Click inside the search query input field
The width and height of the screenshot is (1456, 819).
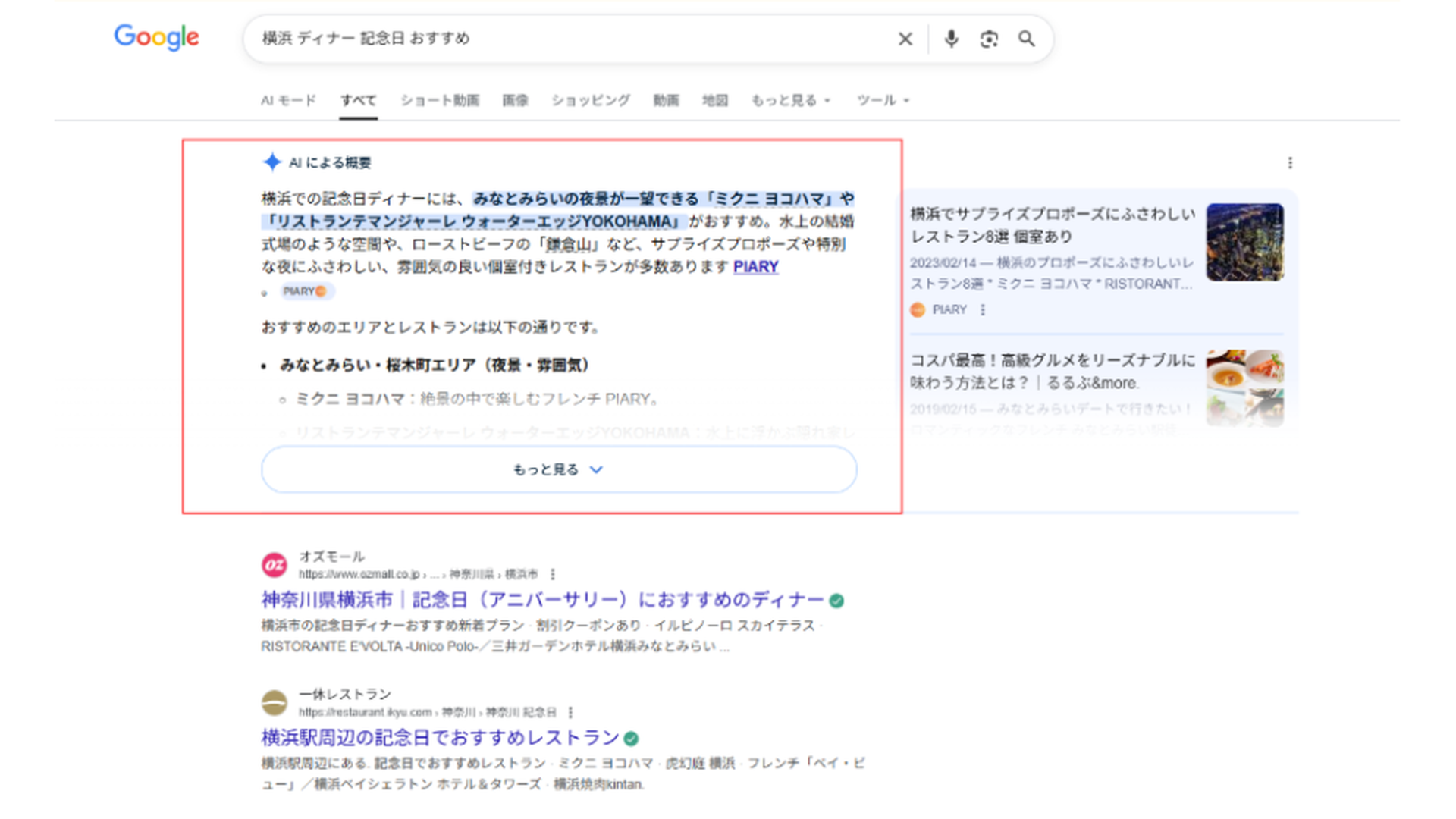(x=569, y=39)
